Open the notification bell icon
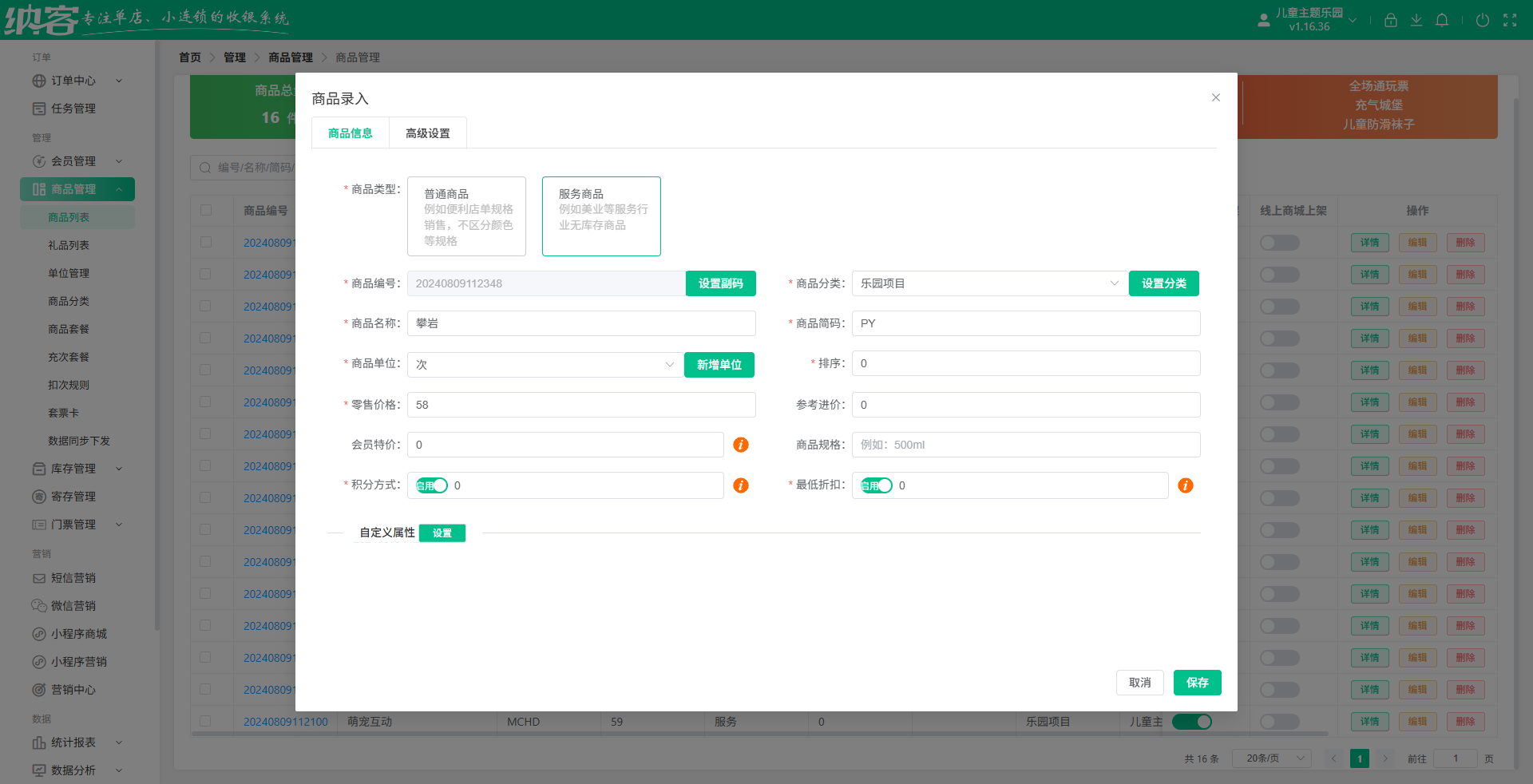 1442,20
